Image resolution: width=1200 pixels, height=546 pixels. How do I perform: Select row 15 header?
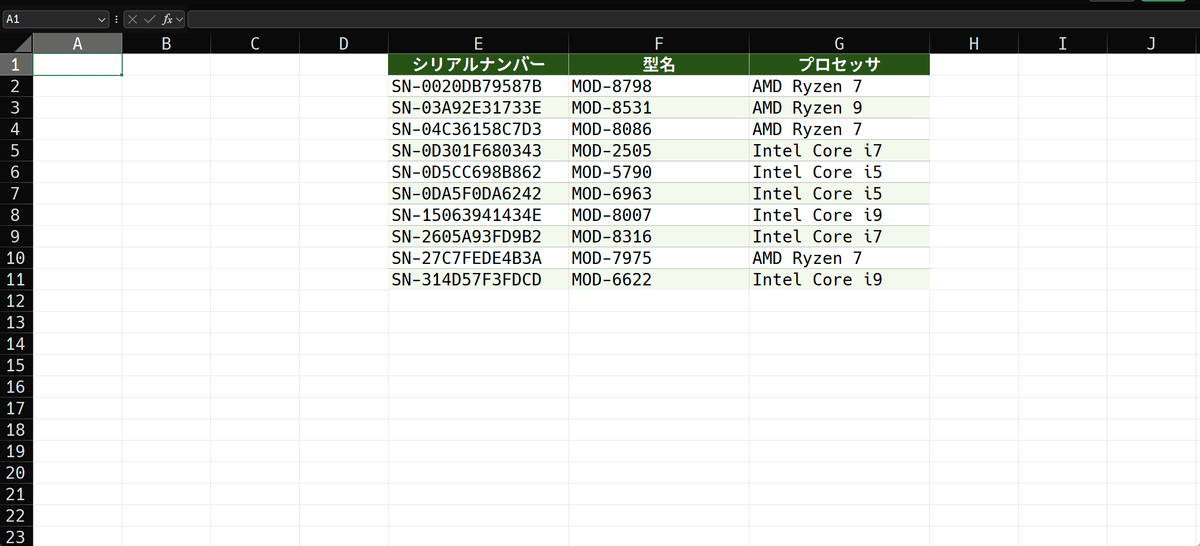16,366
